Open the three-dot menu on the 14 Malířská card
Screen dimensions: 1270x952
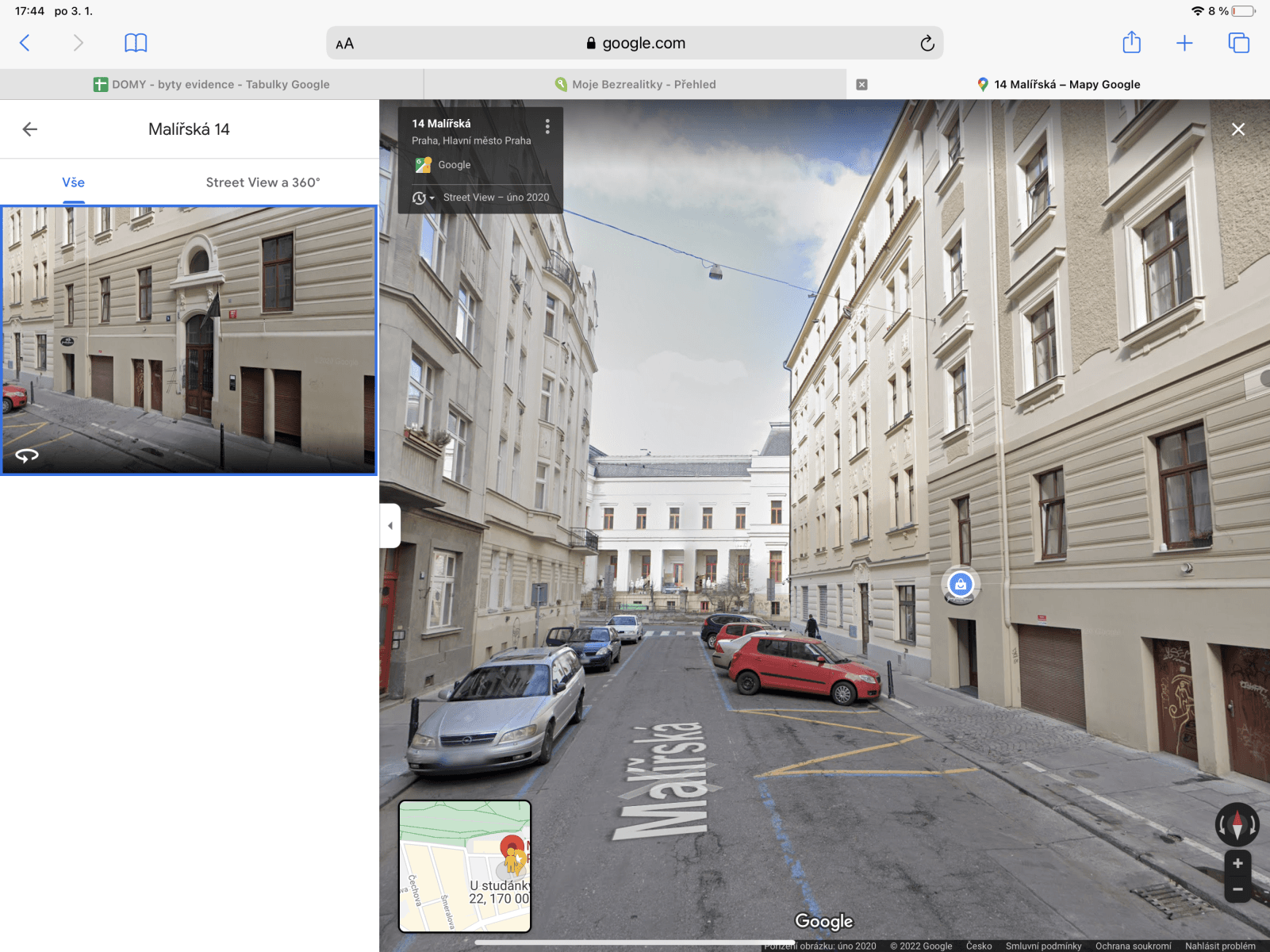pyautogui.click(x=547, y=125)
